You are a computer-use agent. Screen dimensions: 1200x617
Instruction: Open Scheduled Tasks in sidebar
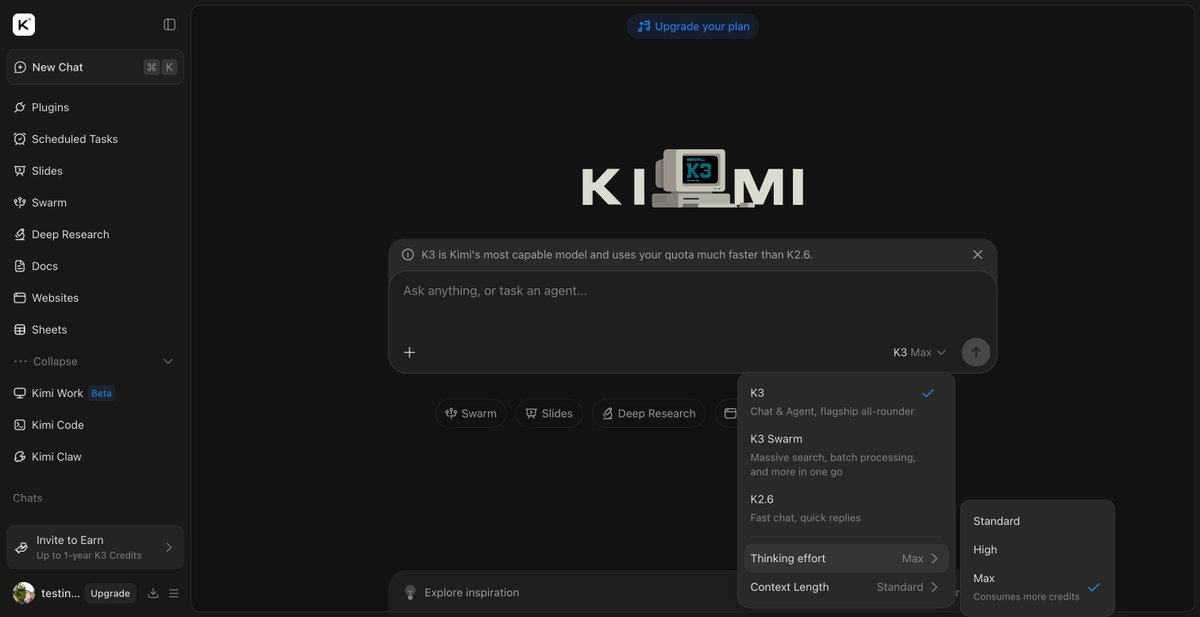[x=95, y=139]
